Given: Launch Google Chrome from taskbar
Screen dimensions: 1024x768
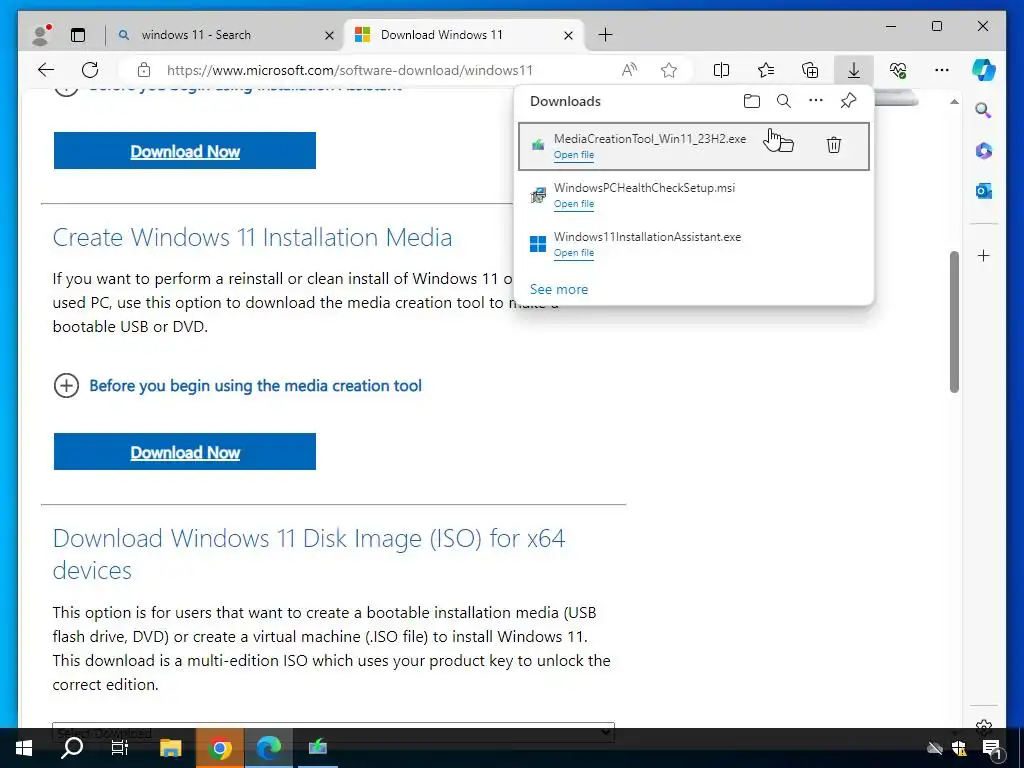Looking at the screenshot, I should [219, 748].
